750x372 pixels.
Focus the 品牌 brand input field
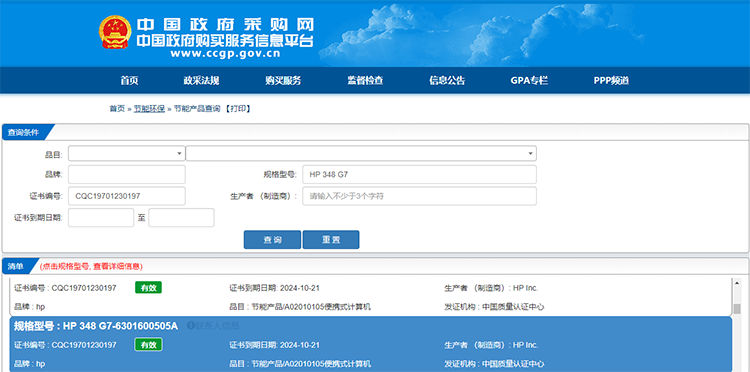pyautogui.click(x=127, y=175)
